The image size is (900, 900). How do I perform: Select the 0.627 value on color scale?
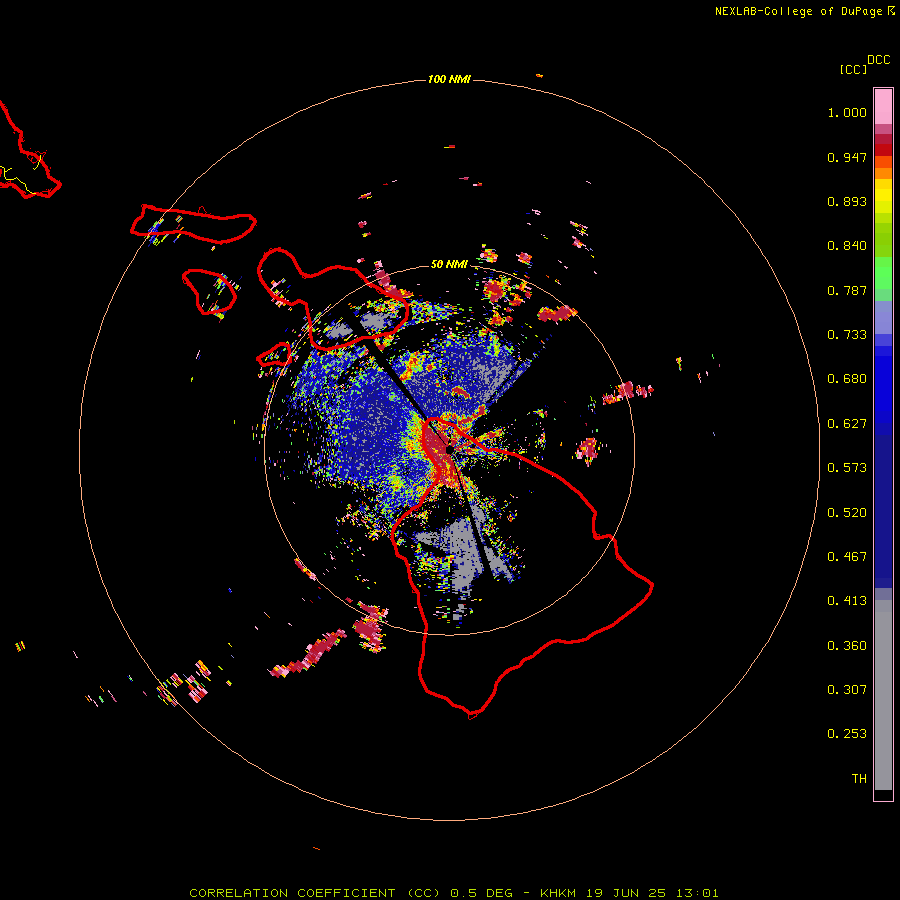[x=847, y=424]
